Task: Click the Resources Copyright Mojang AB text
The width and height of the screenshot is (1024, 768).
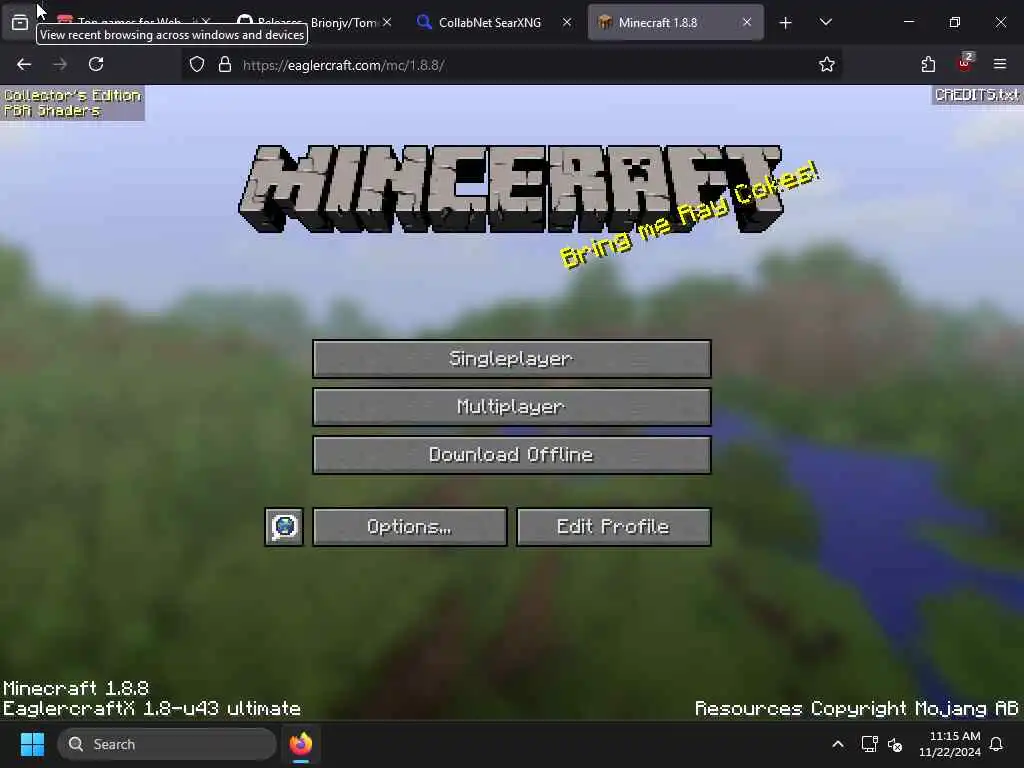Action: [x=857, y=709]
